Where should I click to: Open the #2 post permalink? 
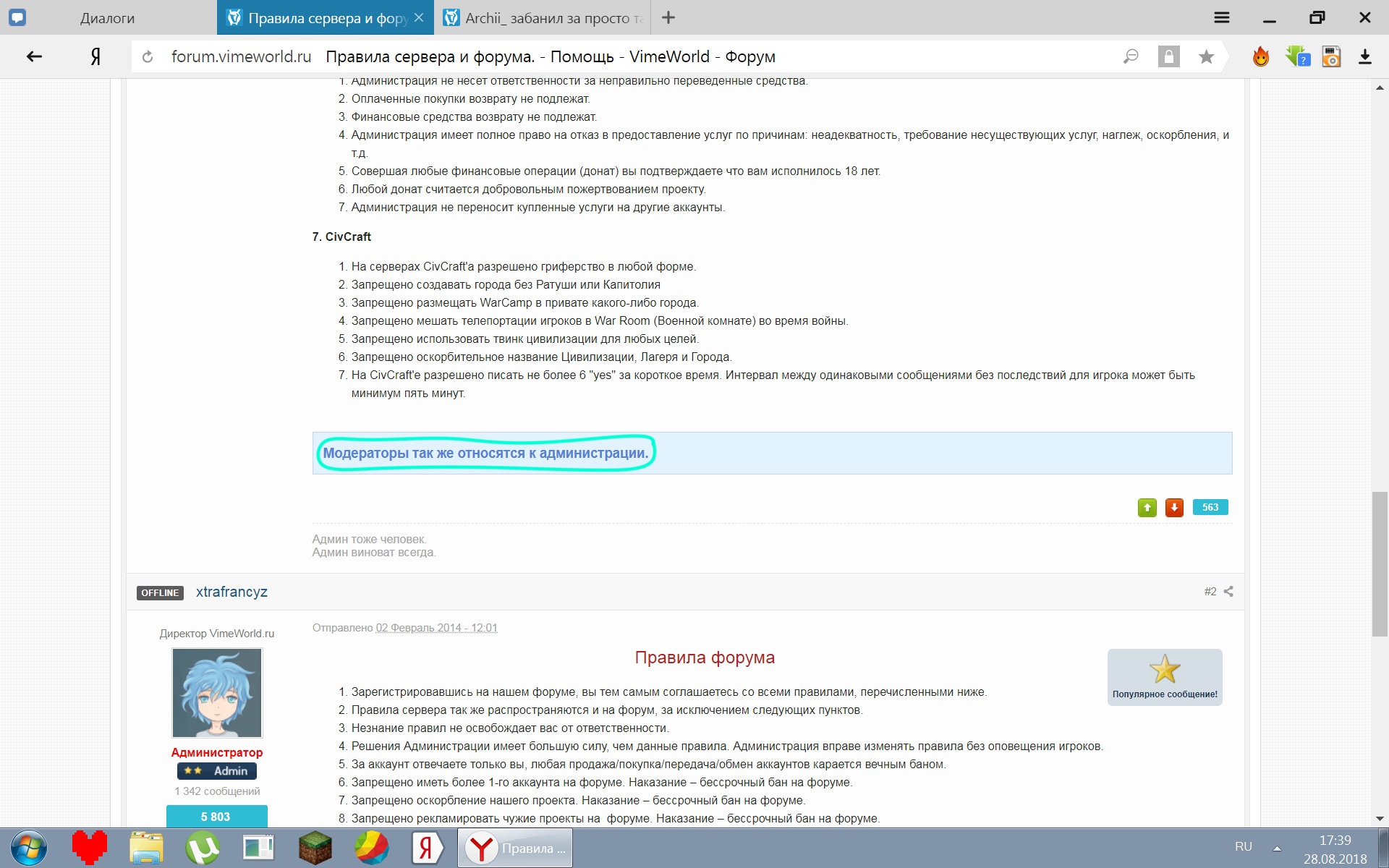pyautogui.click(x=1210, y=592)
